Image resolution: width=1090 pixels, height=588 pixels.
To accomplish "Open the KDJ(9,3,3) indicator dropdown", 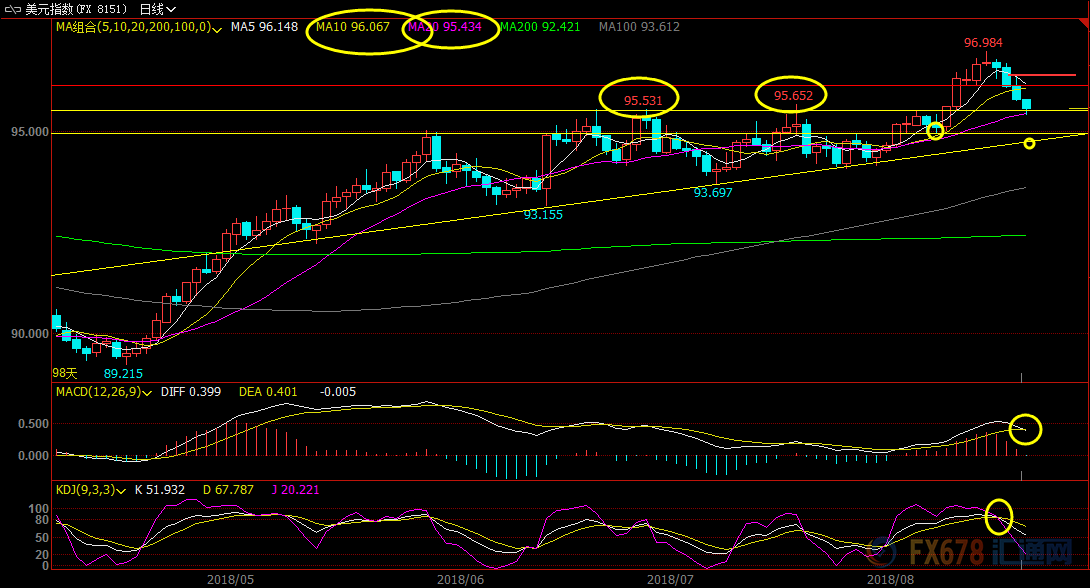I will [x=122, y=490].
